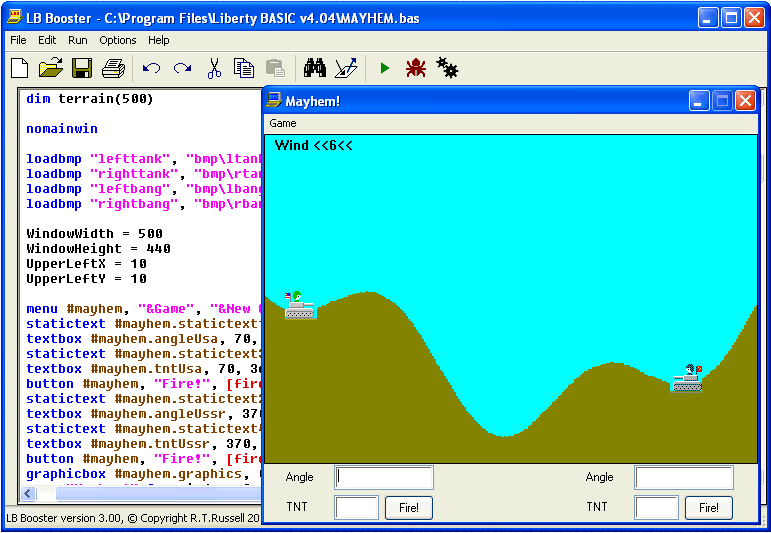Cut selection using the scissors icon

pyautogui.click(x=213, y=68)
